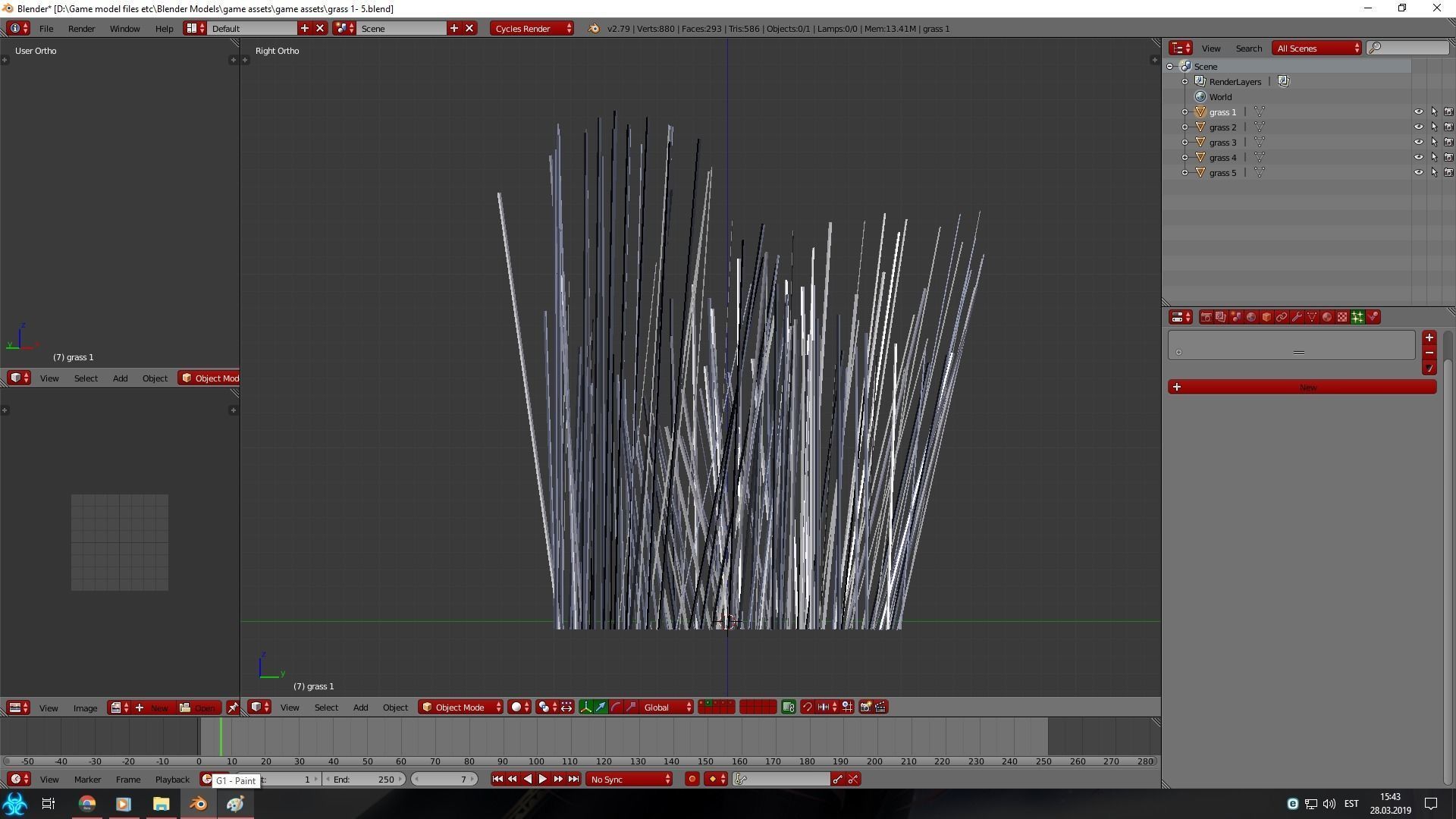The image size is (1456, 819).
Task: Toggle selectability of grass 1 via cursor icon
Action: [1433, 111]
